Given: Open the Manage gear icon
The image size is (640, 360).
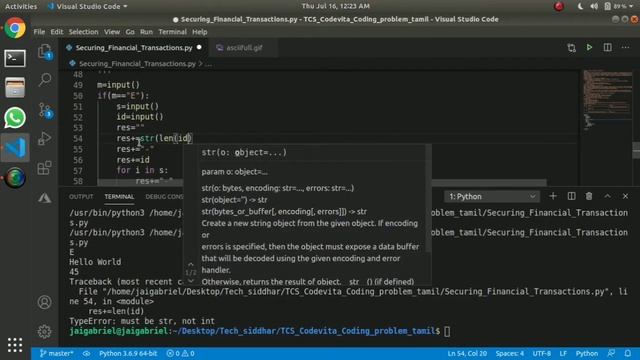Looking at the screenshot, I should coord(44,331).
